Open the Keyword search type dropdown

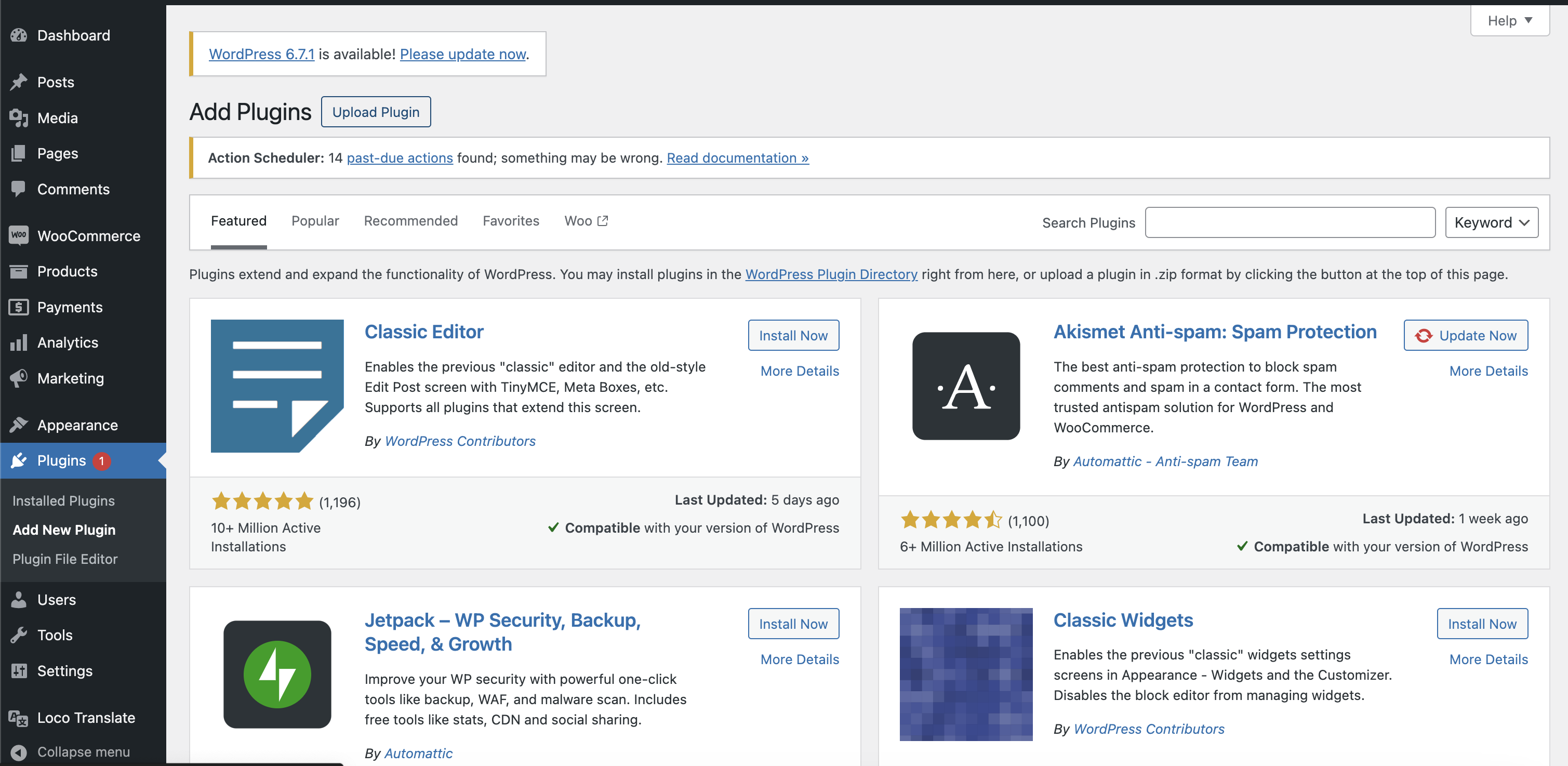[x=1491, y=222]
